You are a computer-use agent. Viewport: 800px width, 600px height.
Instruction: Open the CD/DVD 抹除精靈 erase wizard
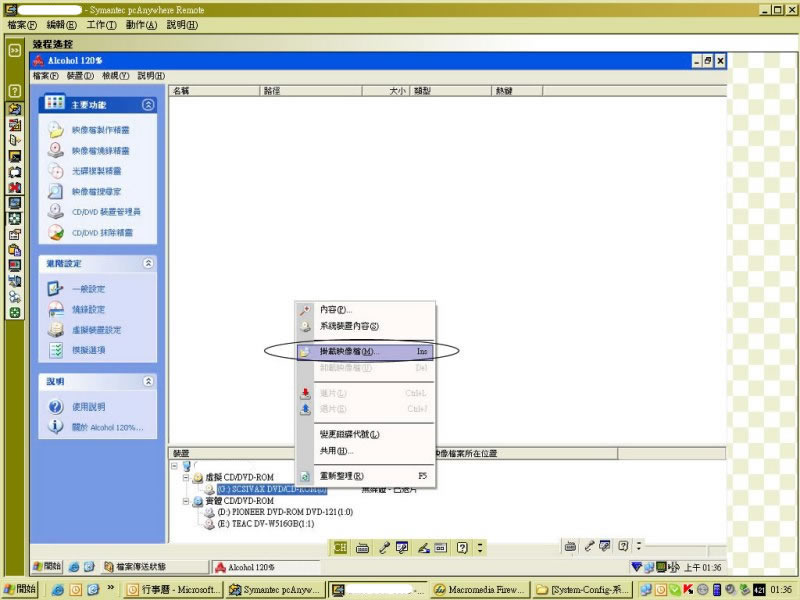click(101, 233)
